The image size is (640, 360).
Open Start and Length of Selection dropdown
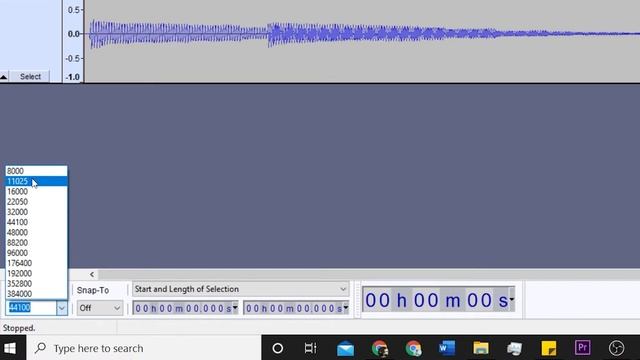240,289
